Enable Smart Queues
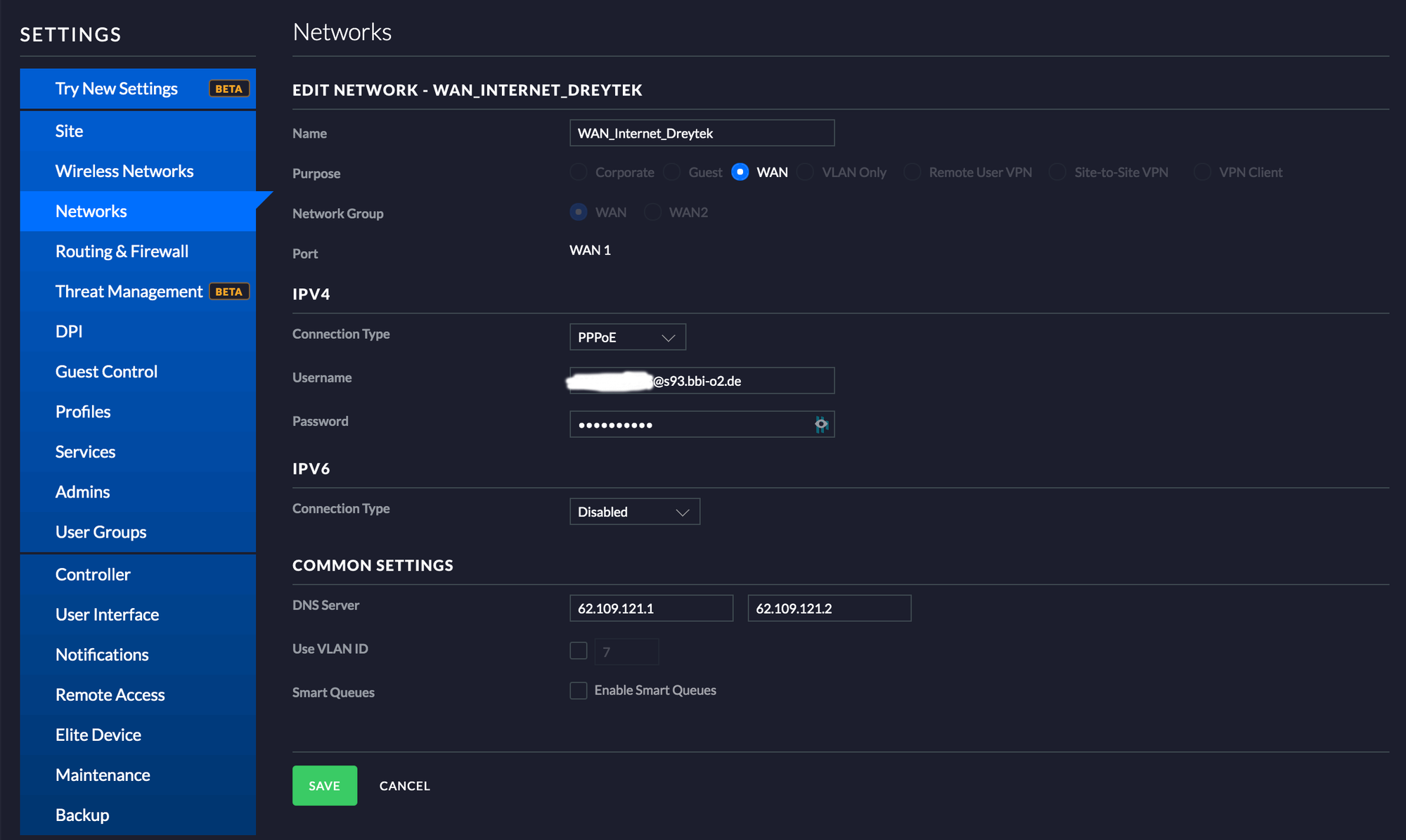Image resolution: width=1406 pixels, height=840 pixels. click(578, 690)
